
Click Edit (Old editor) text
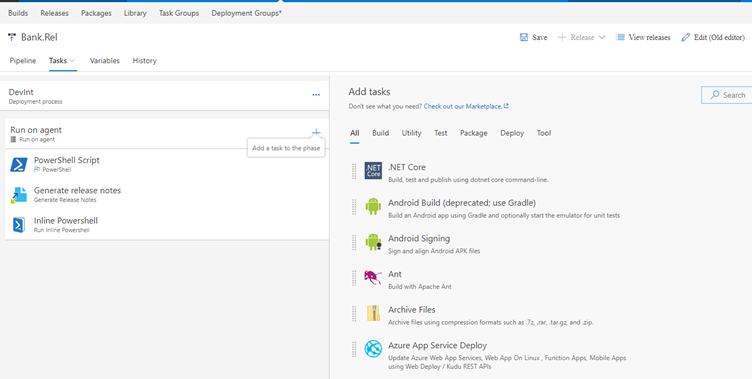tap(719, 37)
